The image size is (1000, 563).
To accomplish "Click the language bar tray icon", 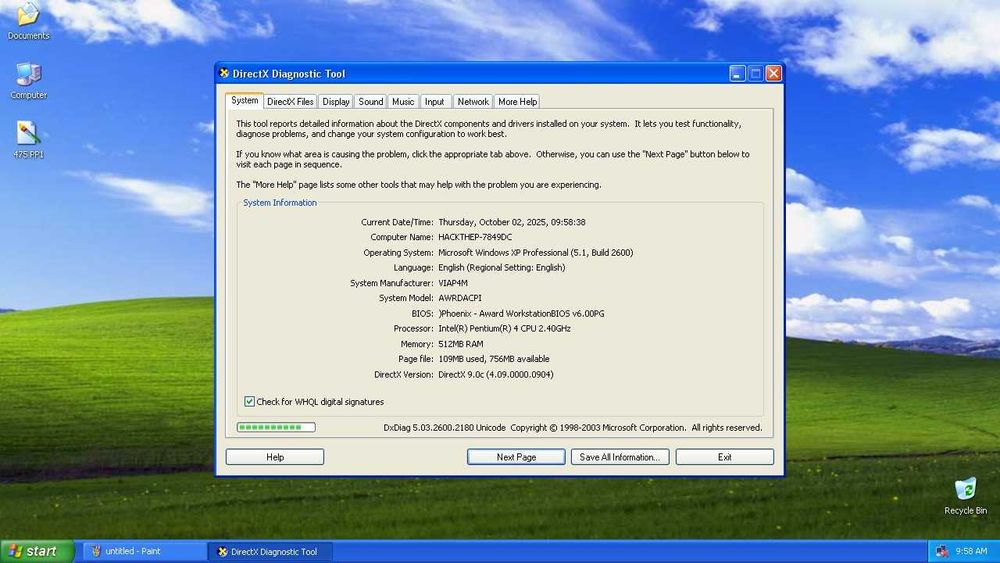I will coord(941,551).
